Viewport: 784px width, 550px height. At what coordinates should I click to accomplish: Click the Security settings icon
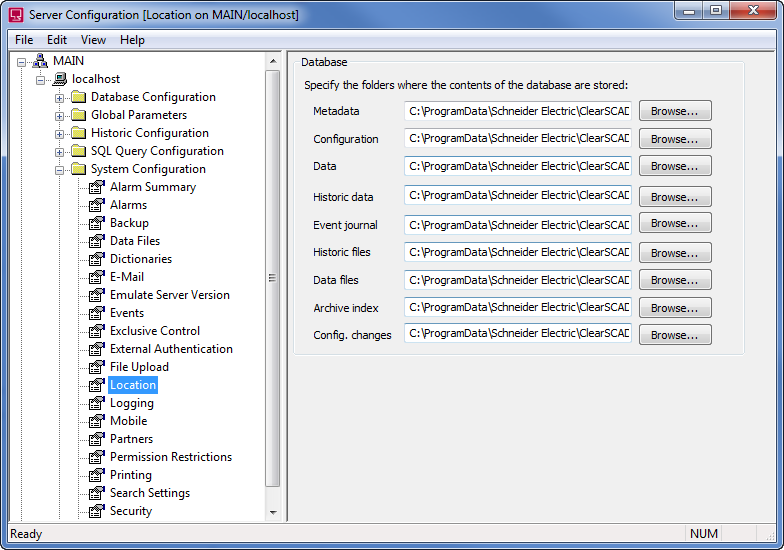(x=96, y=511)
